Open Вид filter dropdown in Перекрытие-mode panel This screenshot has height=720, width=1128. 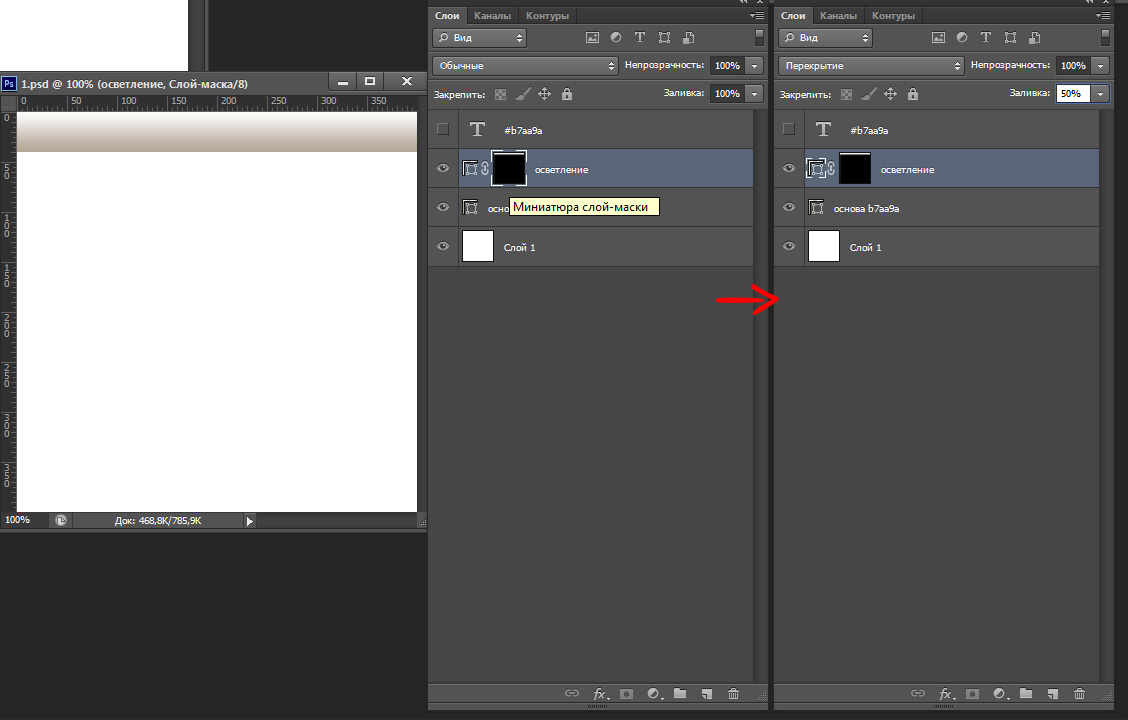coord(825,37)
